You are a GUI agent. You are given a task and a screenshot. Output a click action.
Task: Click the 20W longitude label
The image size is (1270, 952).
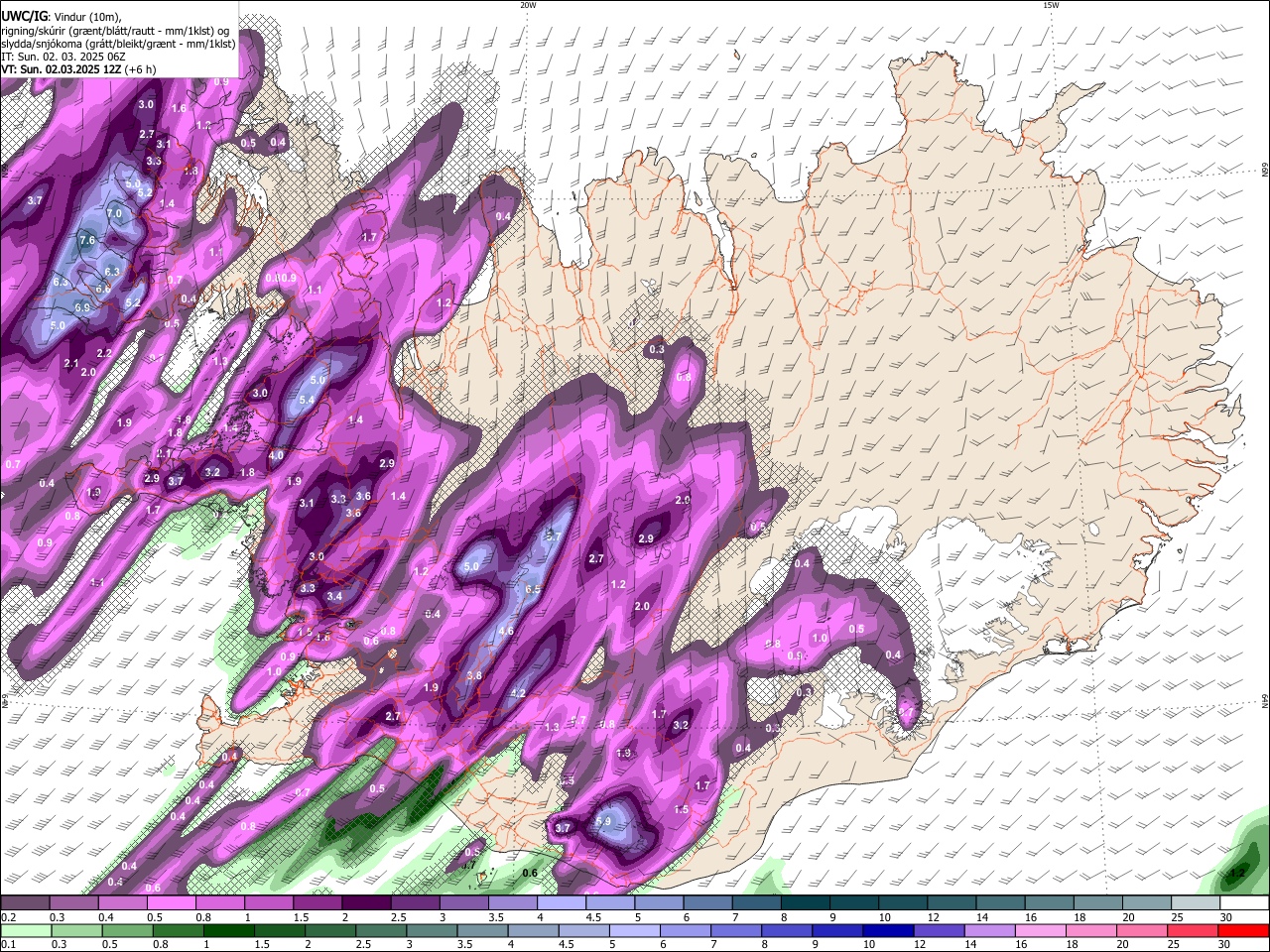(x=528, y=5)
